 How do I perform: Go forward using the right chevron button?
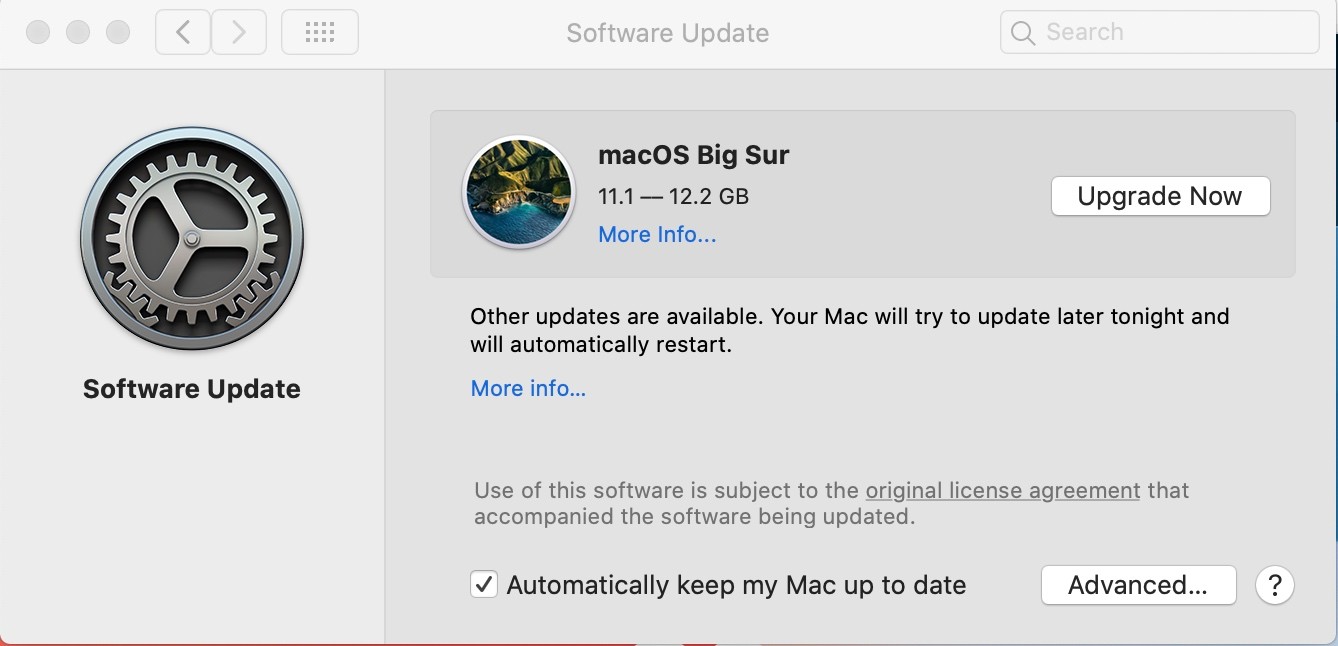[238, 32]
